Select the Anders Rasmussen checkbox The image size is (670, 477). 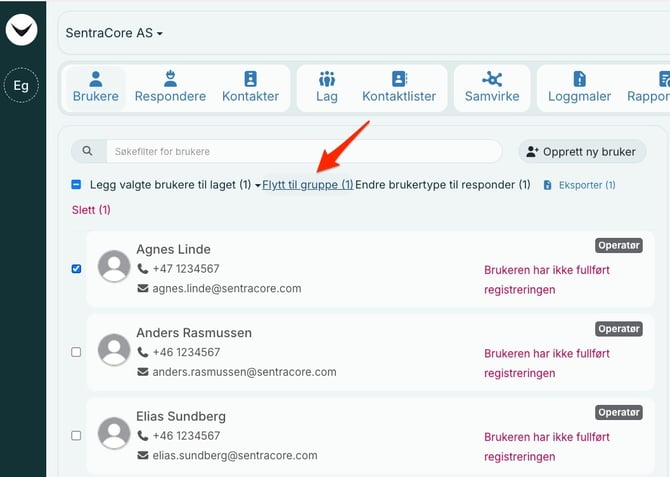(77, 352)
